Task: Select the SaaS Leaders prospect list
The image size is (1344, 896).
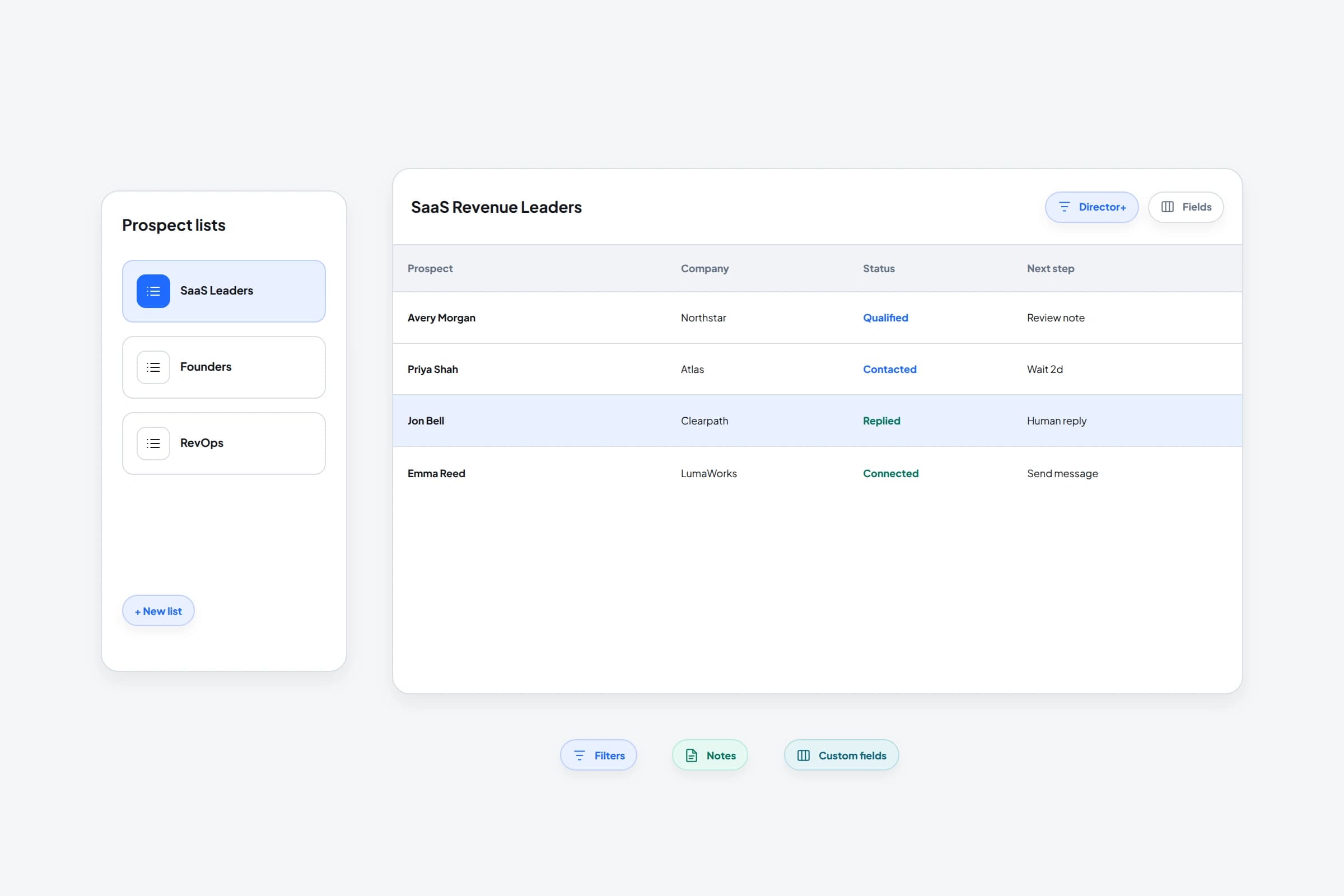Action: click(x=224, y=291)
